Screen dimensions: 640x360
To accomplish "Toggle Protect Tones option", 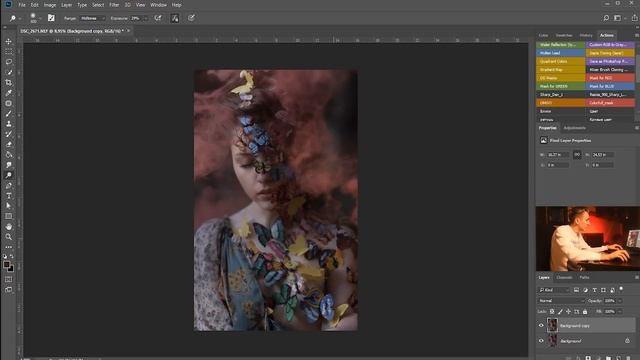I will [175, 18].
